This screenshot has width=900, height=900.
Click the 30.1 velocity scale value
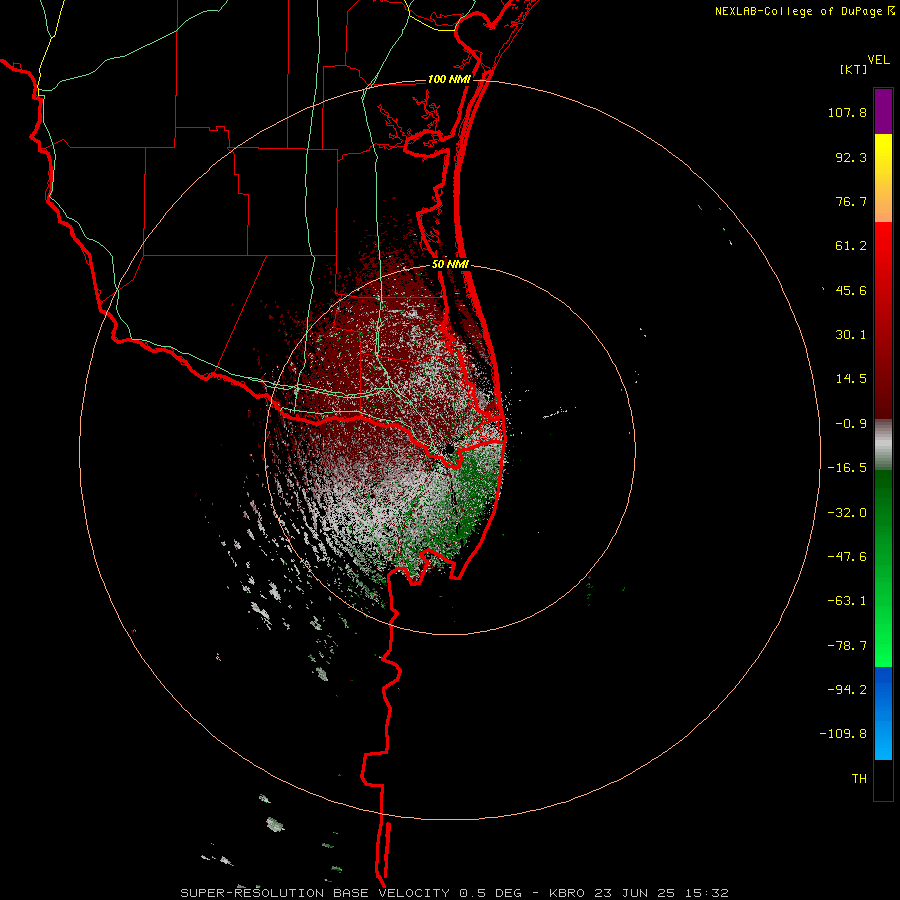(851, 335)
